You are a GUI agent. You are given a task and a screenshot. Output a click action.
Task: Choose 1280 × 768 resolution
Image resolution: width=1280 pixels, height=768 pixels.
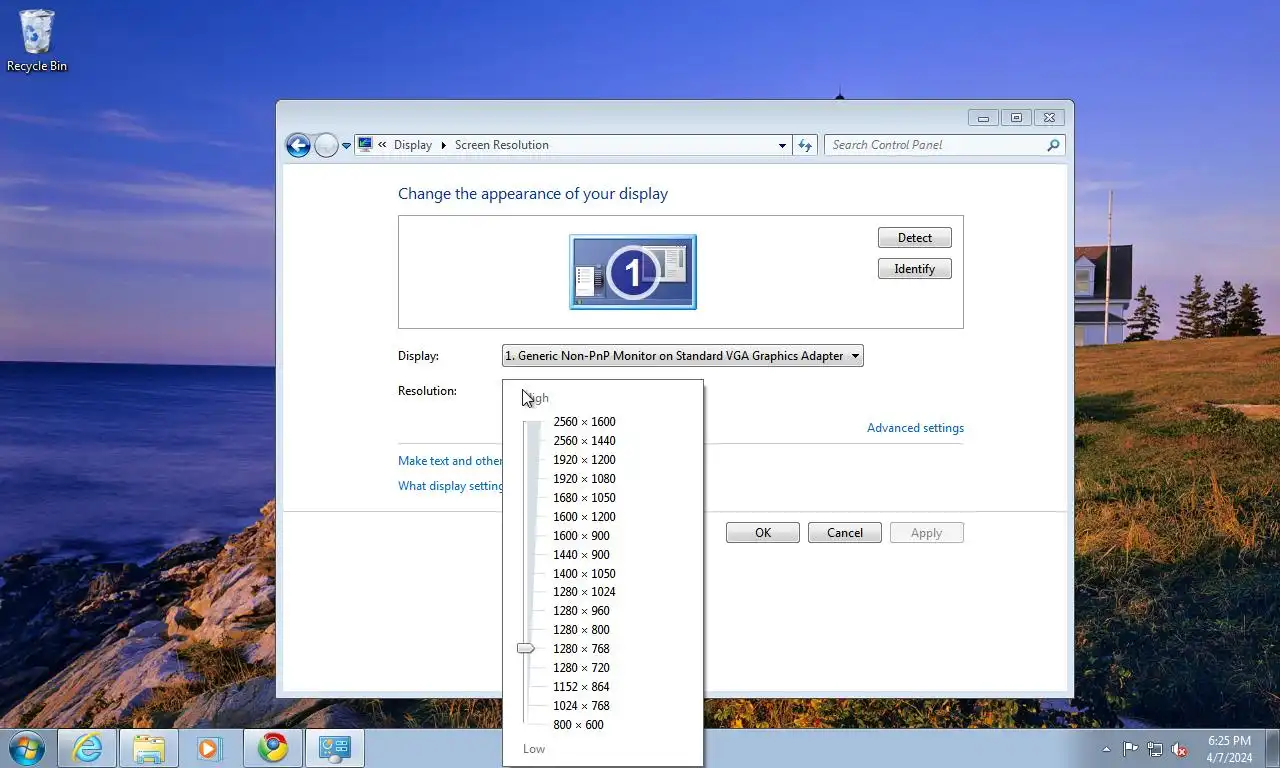(x=581, y=649)
